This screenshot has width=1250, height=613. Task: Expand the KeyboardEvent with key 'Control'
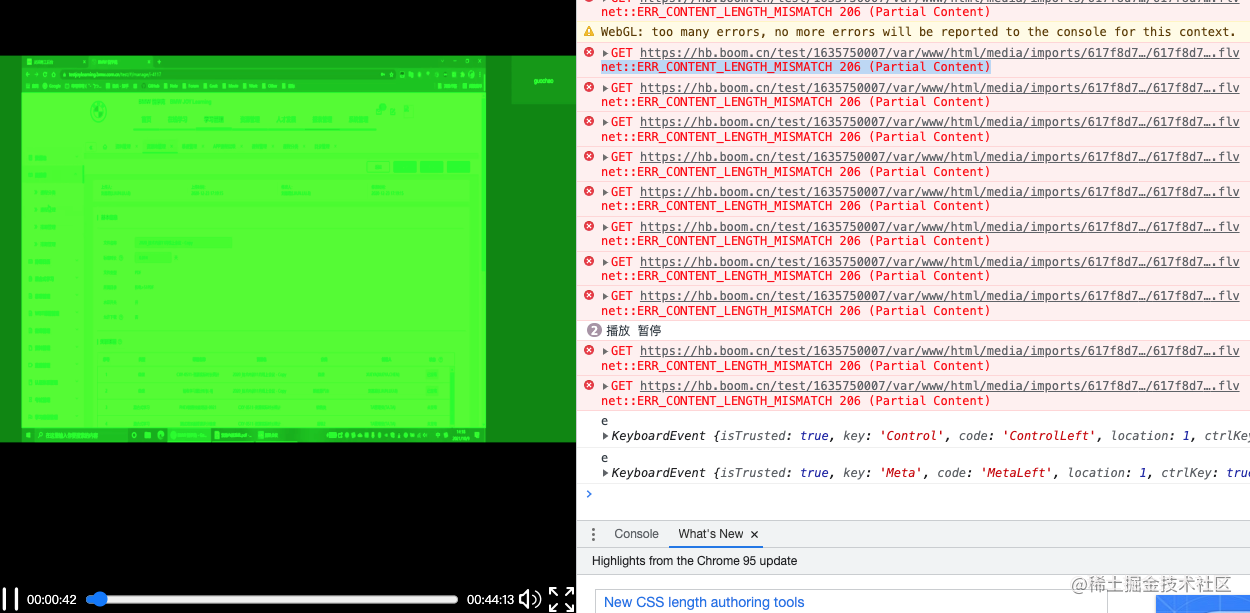[605, 436]
